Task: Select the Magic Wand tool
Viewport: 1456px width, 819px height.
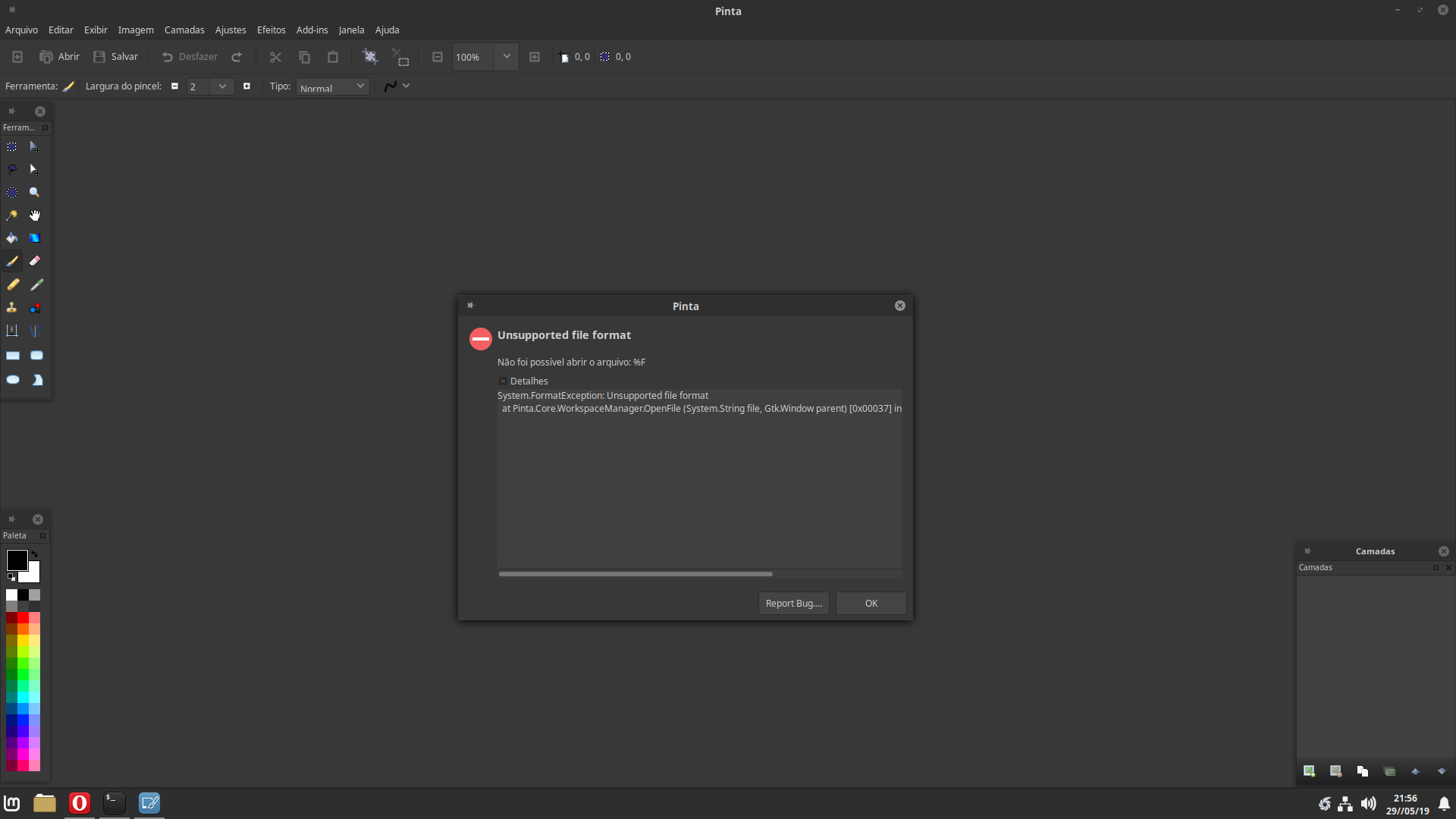Action: pyautogui.click(x=12, y=215)
